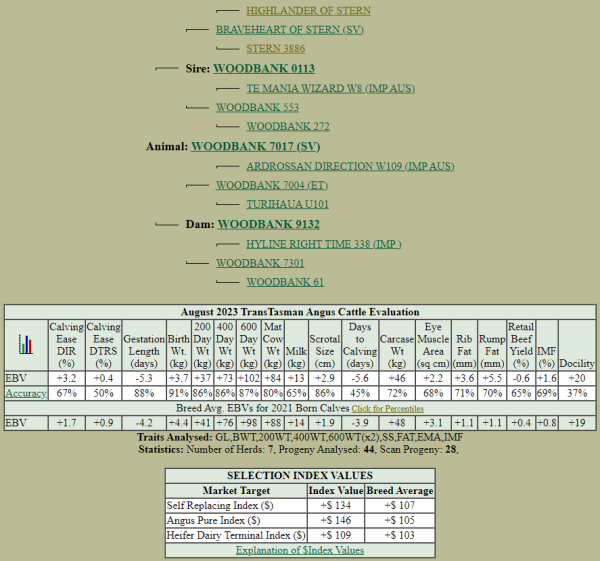Open TURIHAUA U101 link
The image size is (600, 561).
click(287, 204)
